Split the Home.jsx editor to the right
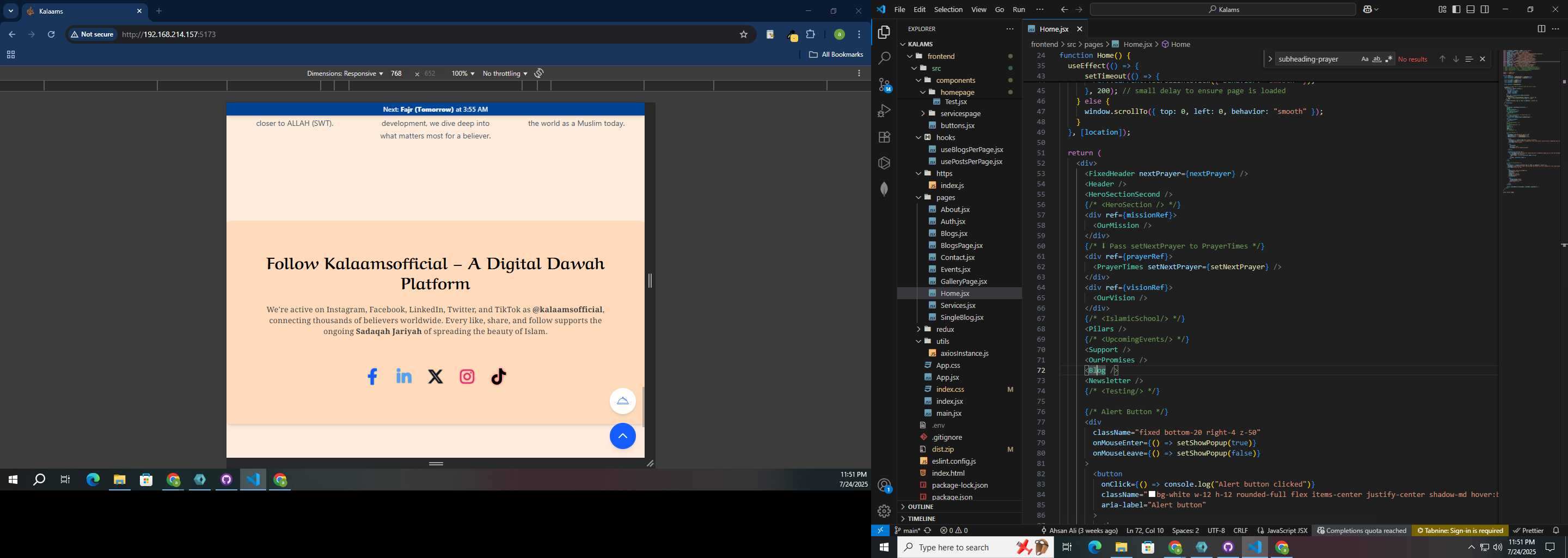This screenshot has height=558, width=1568. coord(1541,29)
